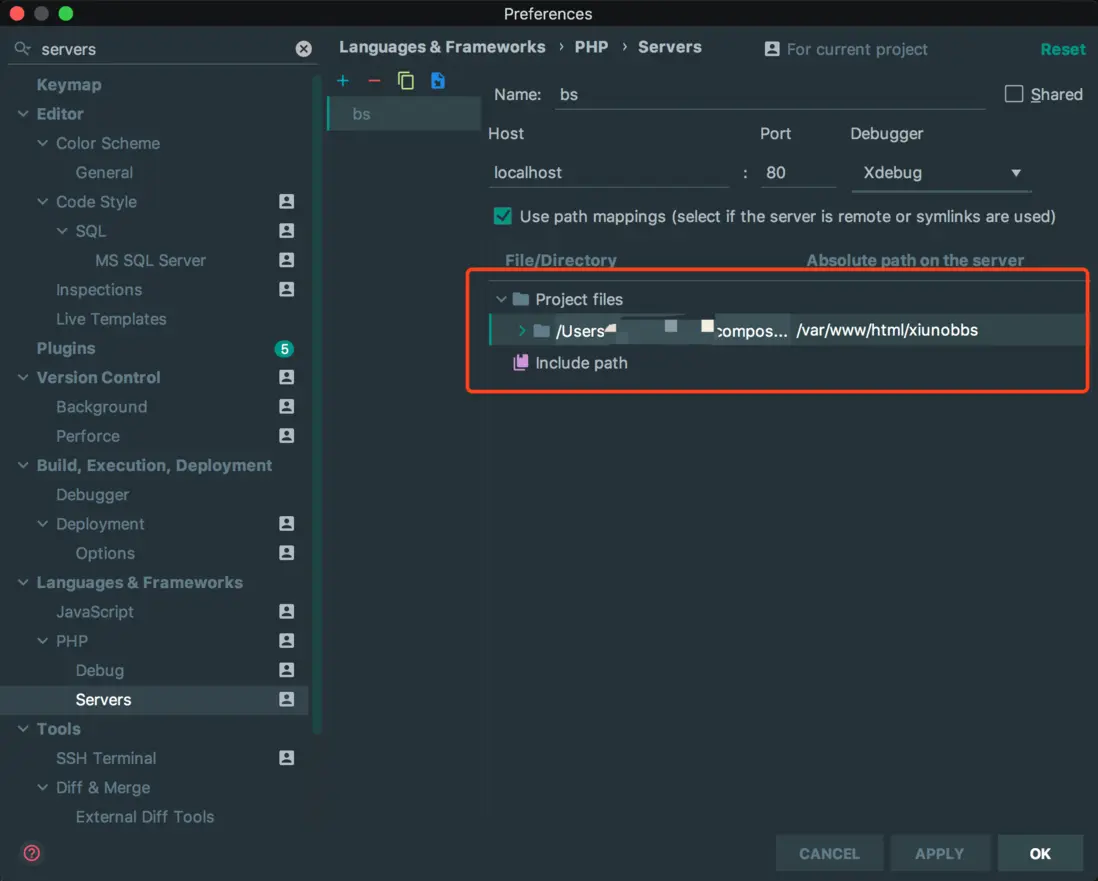Open help via the question mark icon
The height and width of the screenshot is (881, 1098).
pos(32,853)
